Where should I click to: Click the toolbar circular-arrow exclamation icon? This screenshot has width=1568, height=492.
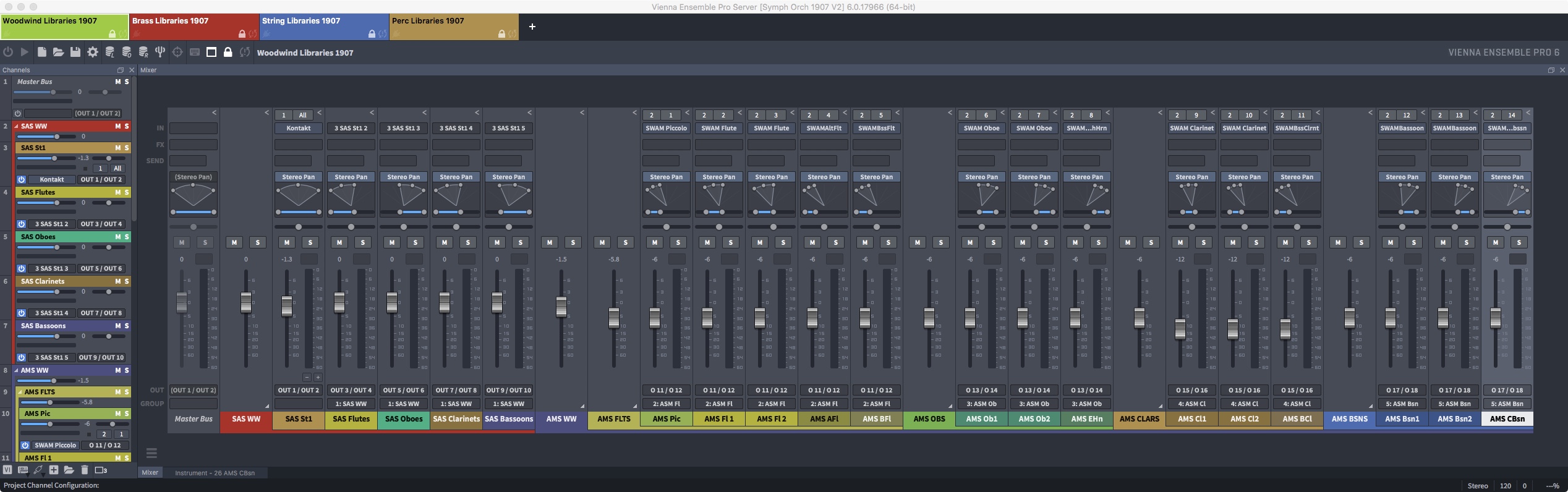tap(245, 53)
